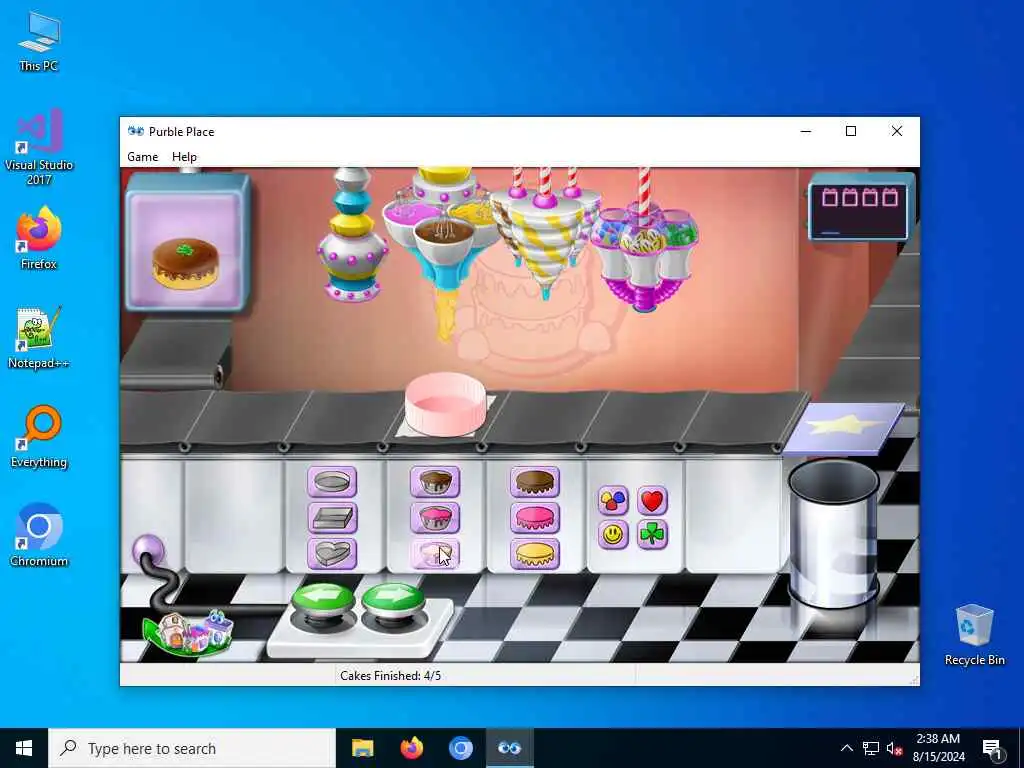Add the red heart decoration

(x=652, y=501)
